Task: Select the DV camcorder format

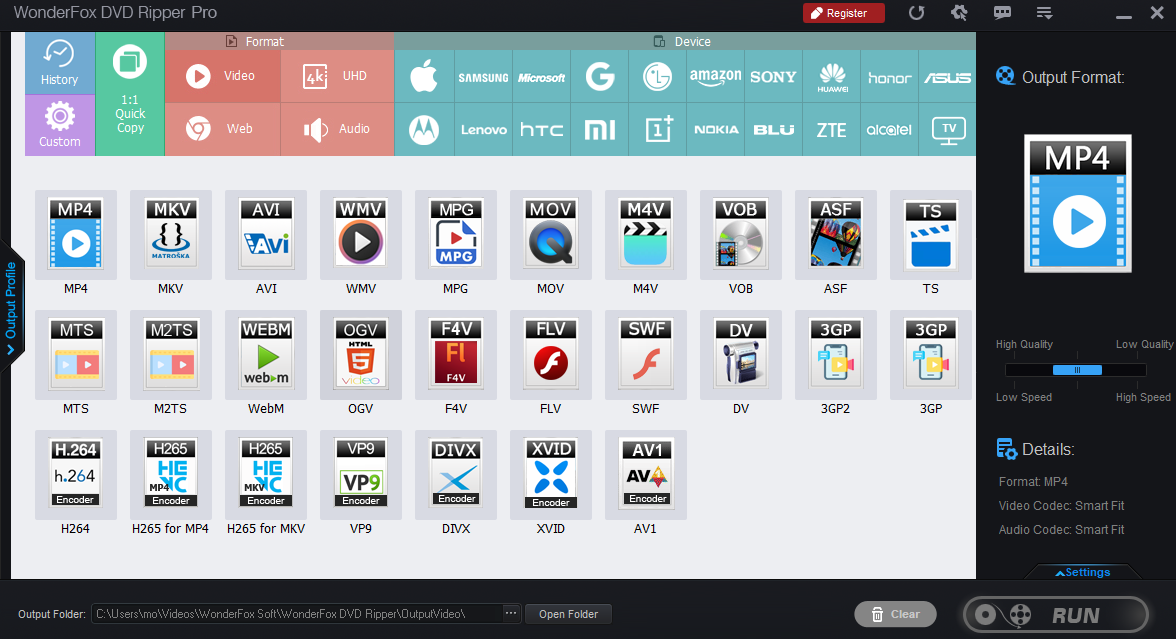Action: tap(741, 354)
